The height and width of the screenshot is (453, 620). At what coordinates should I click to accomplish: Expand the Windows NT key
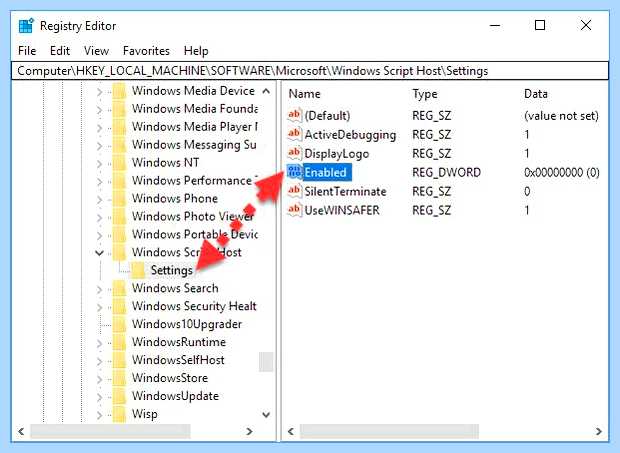(x=100, y=163)
